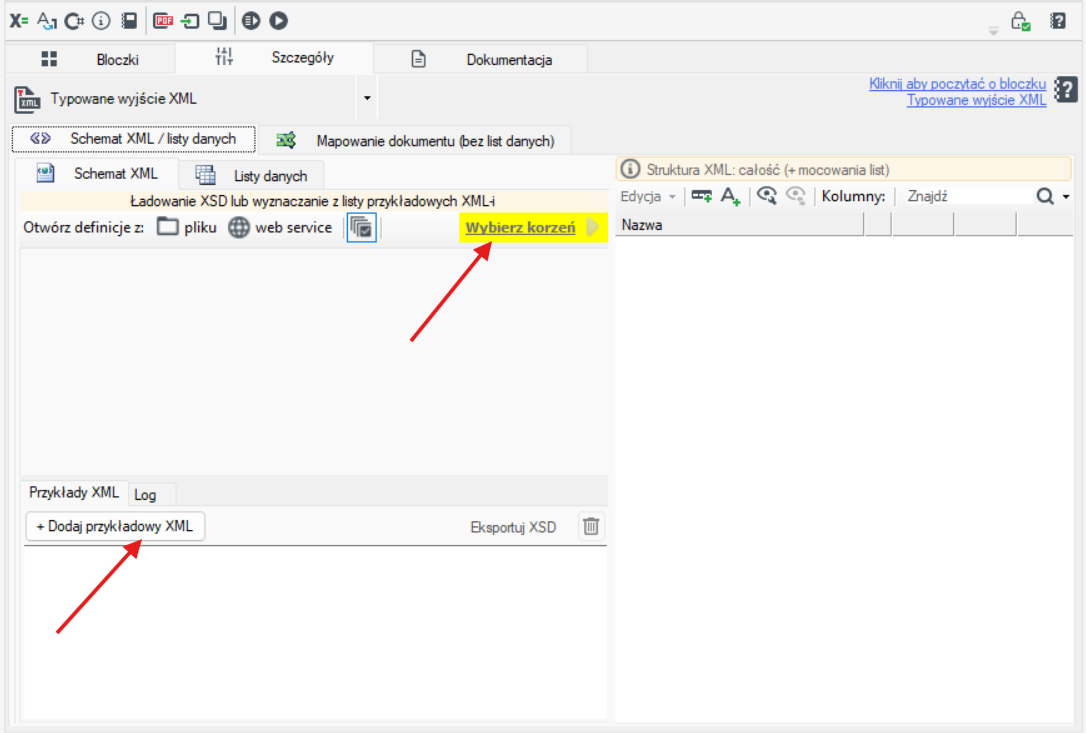The image size is (1086, 733).
Task: Click the rename (letter A with arrow) toolbar icon
Action: pyautogui.click(x=46, y=21)
